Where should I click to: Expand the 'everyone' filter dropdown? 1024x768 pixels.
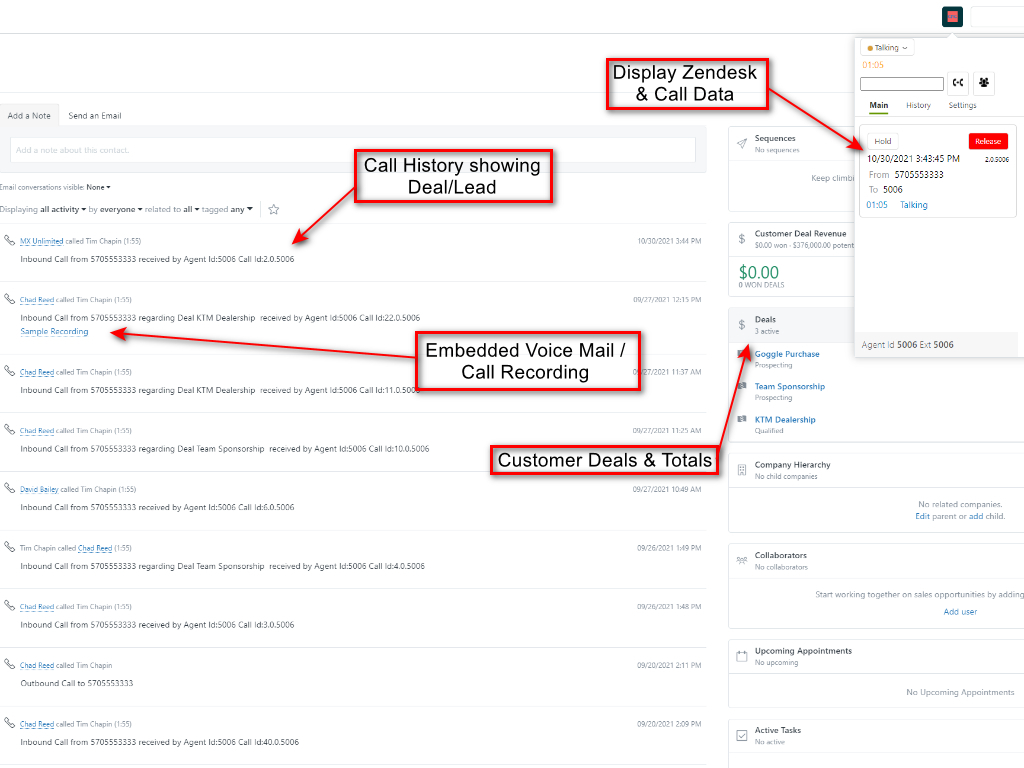(x=122, y=209)
